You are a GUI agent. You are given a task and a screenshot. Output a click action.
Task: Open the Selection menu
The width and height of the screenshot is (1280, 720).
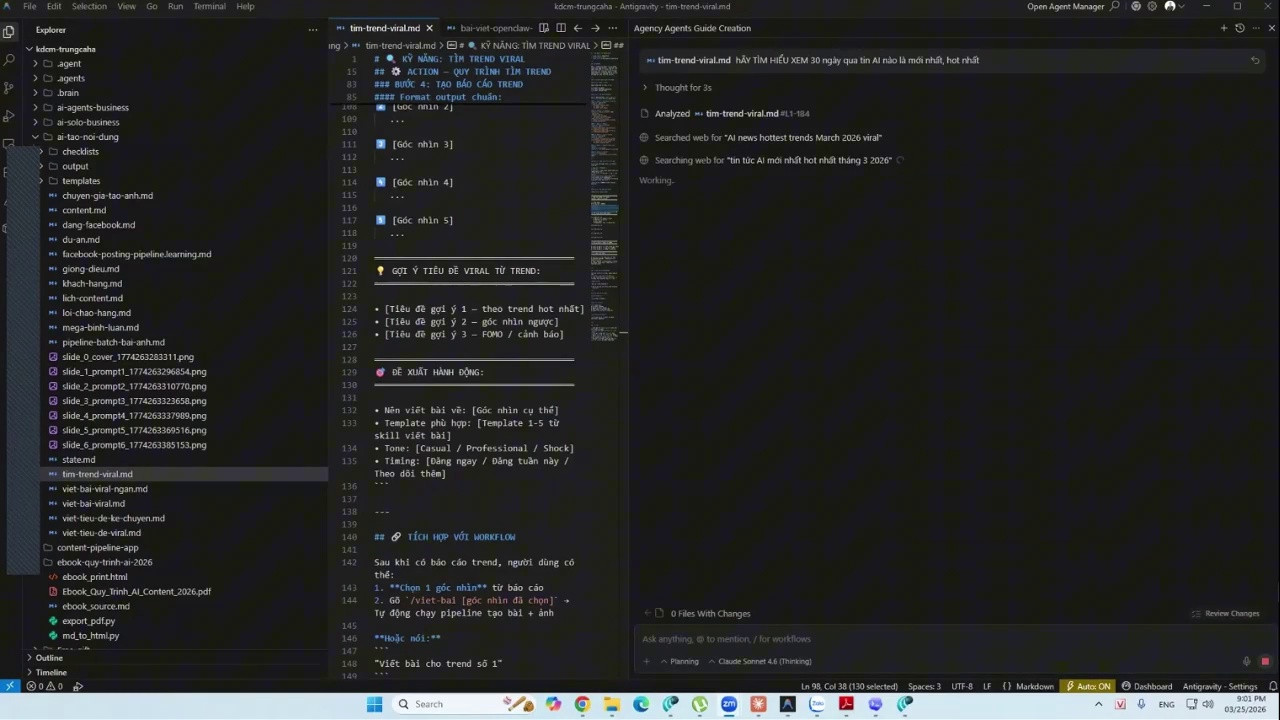[89, 6]
